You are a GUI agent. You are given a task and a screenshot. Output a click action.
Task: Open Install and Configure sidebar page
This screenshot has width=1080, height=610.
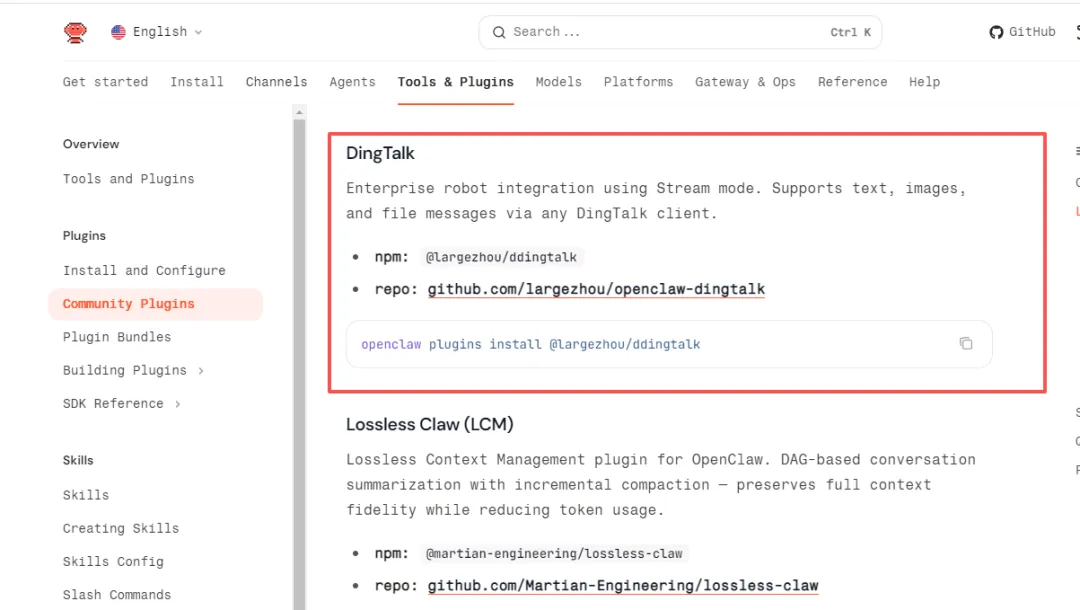(144, 271)
